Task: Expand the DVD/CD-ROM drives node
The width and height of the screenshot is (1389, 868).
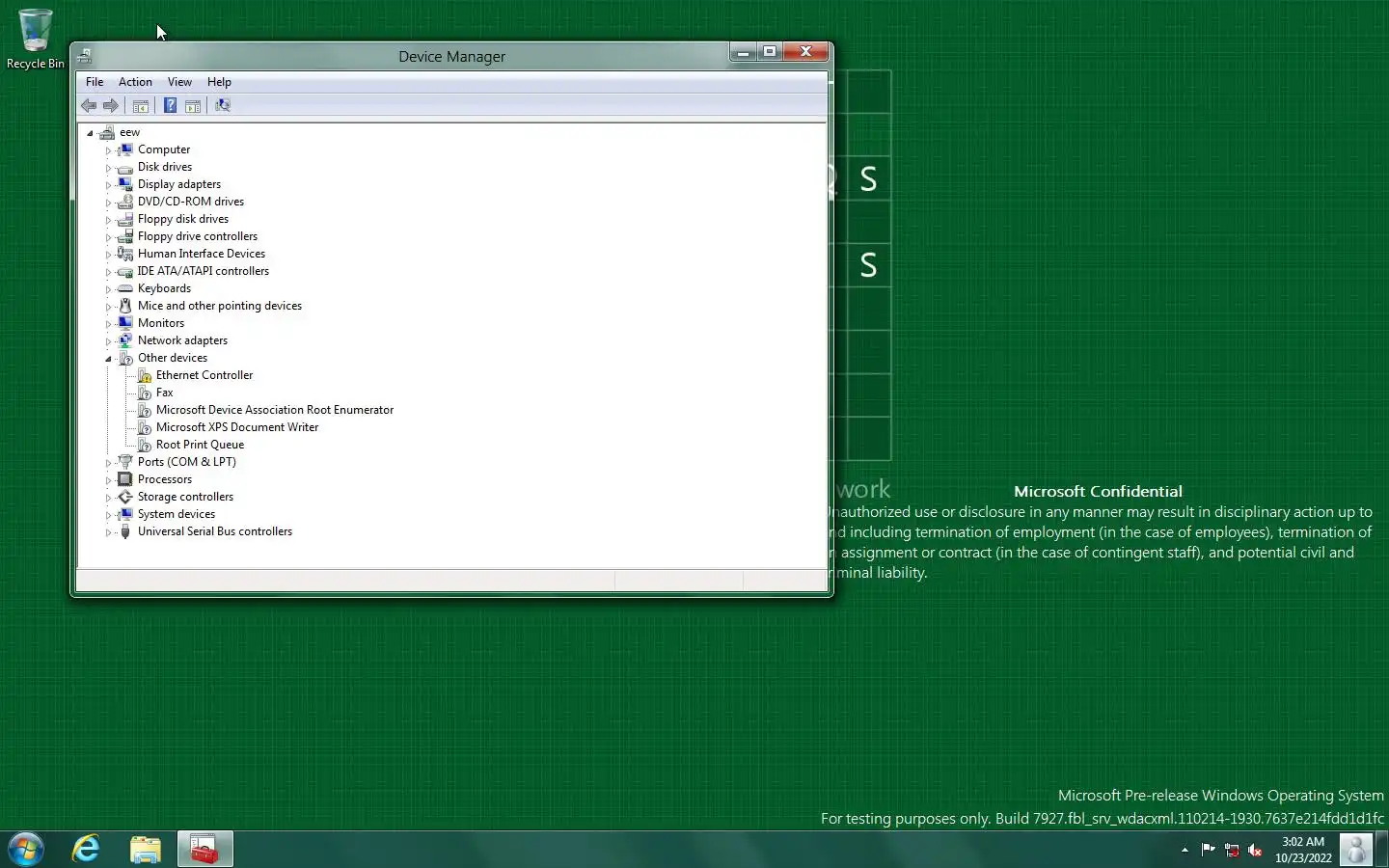Action: (x=108, y=203)
